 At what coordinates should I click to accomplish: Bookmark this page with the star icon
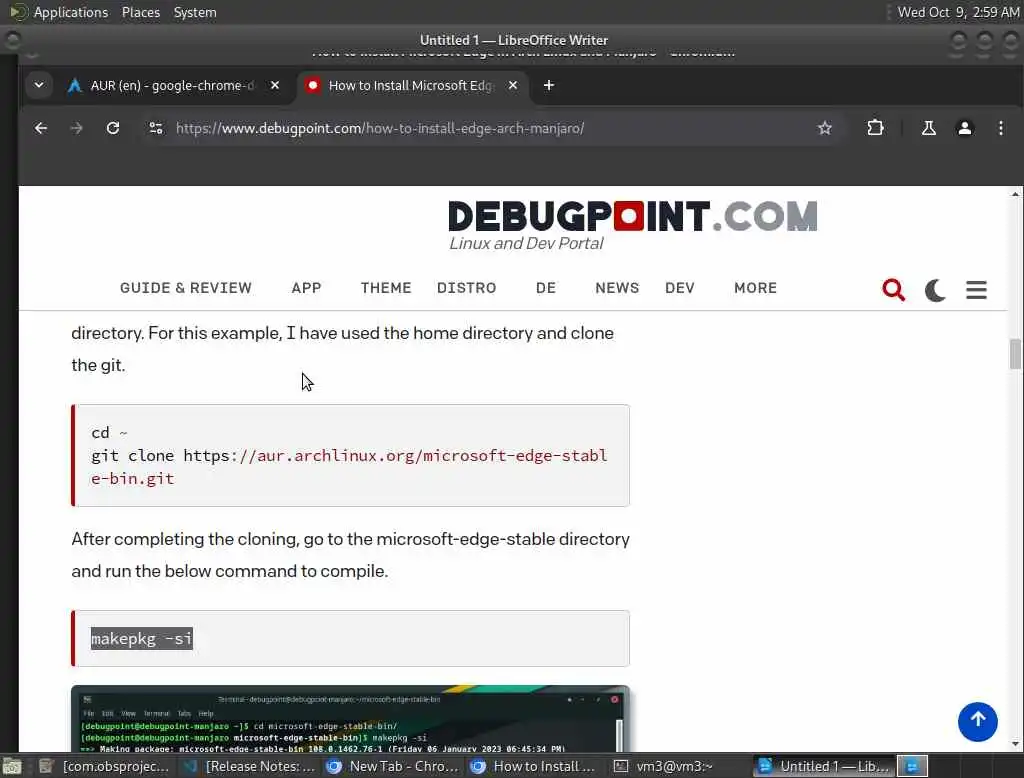click(x=824, y=128)
